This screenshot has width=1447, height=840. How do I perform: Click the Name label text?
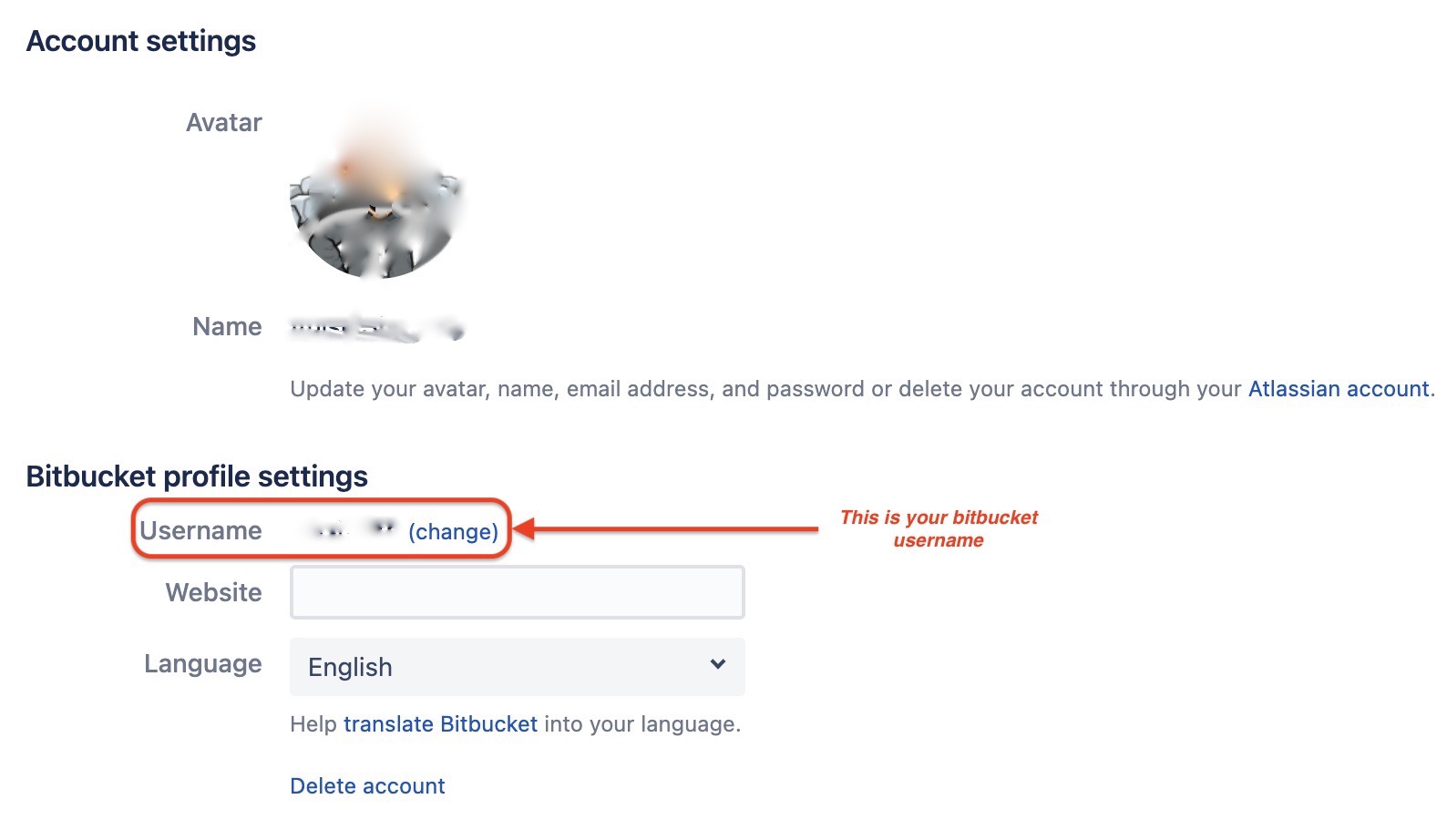227,326
